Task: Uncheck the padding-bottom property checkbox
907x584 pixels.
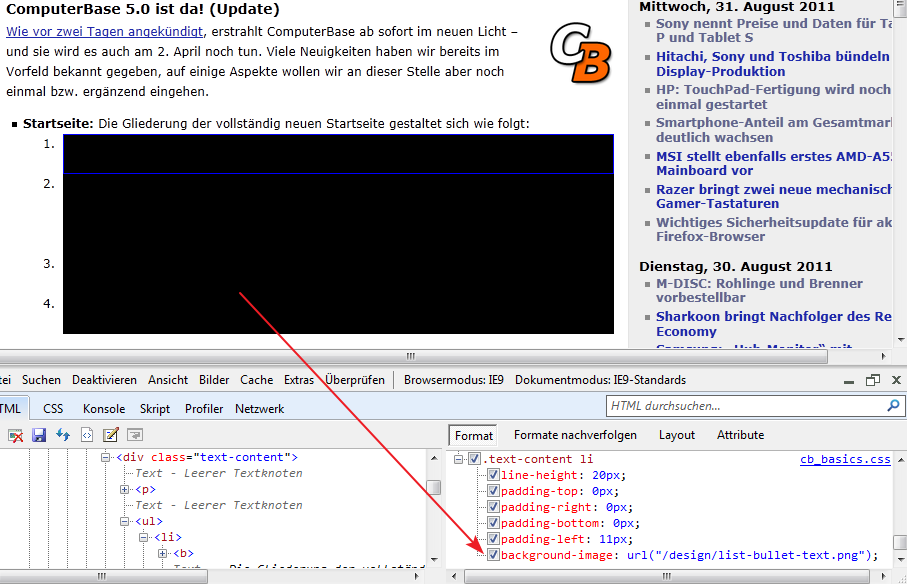Action: (x=493, y=523)
